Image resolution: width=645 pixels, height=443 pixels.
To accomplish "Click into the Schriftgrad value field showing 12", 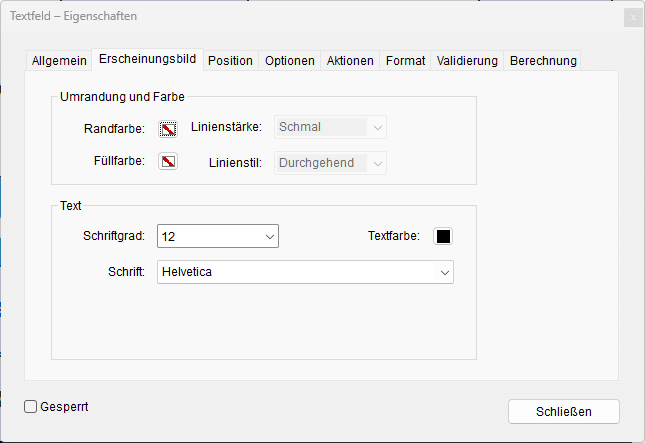I will (x=210, y=237).
